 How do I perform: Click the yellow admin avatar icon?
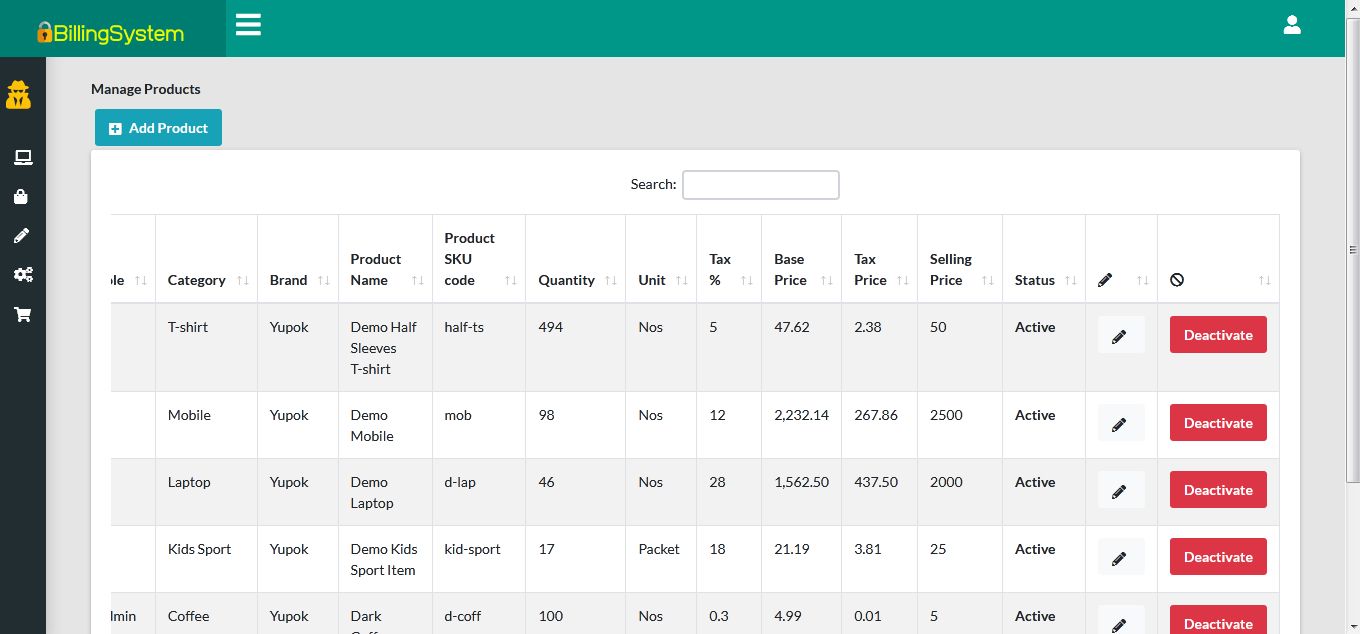(x=18, y=95)
